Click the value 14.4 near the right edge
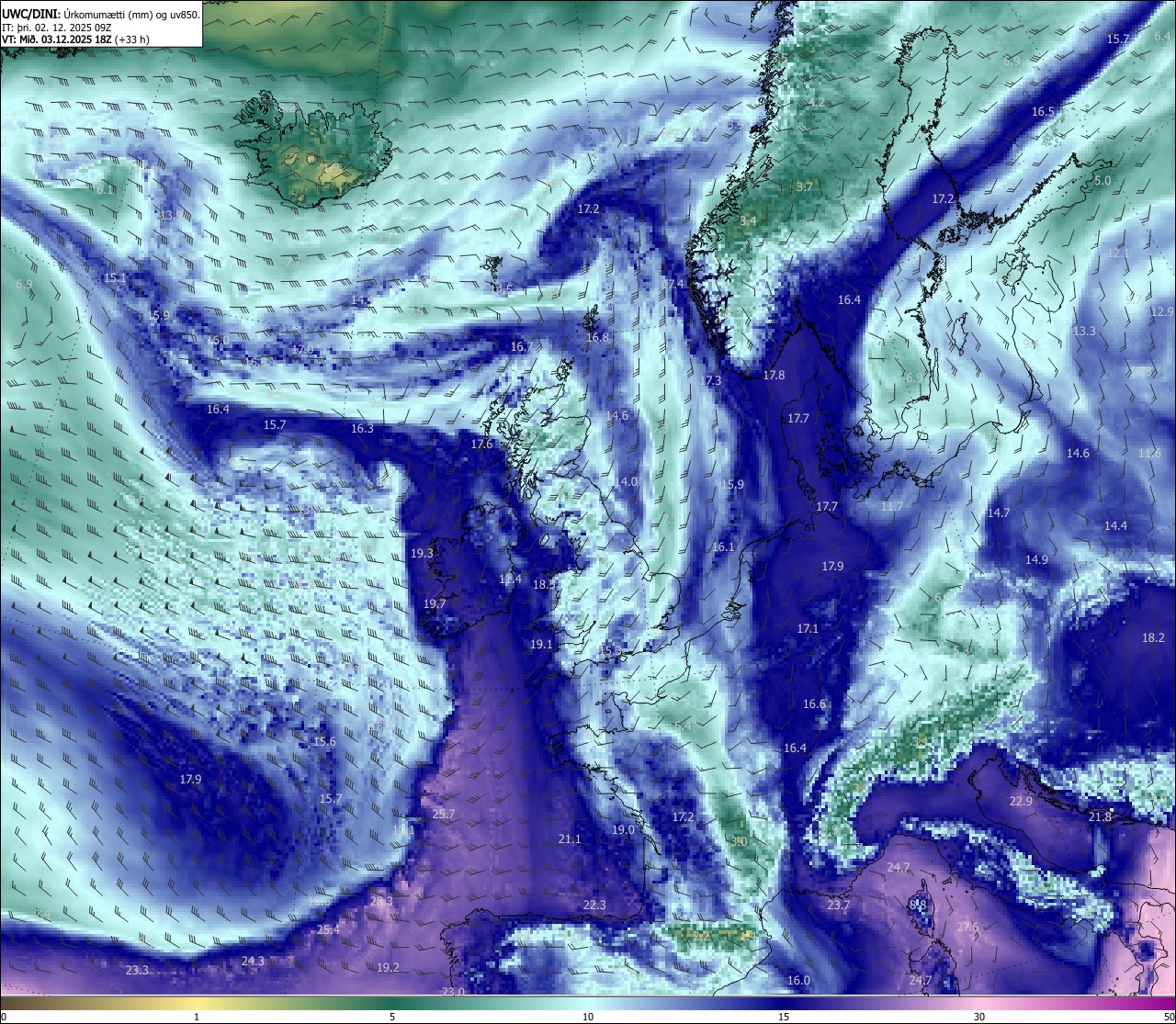The height and width of the screenshot is (1024, 1176). pyautogui.click(x=1115, y=525)
